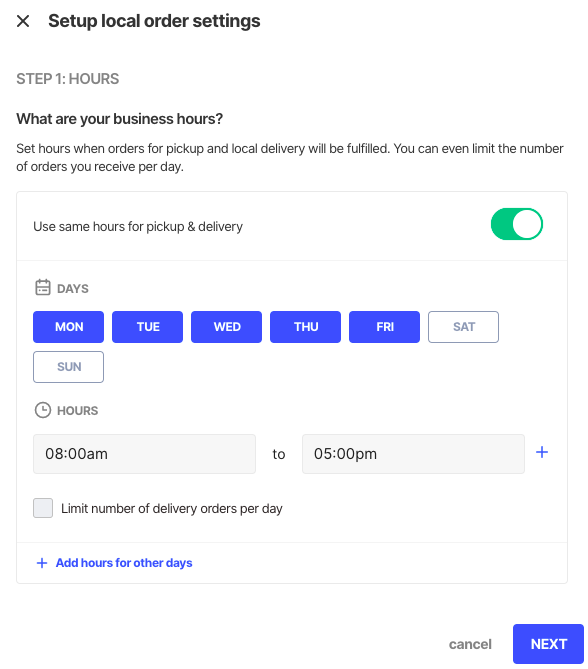Deselect WED day button
The width and height of the screenshot is (588, 669).
pyautogui.click(x=226, y=327)
